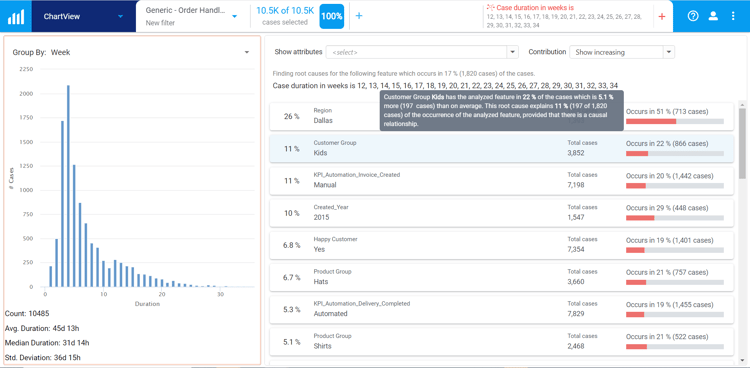Click Occurs in 19 % (1,401 cases) text
This screenshot has width=750, height=368.
669,240
